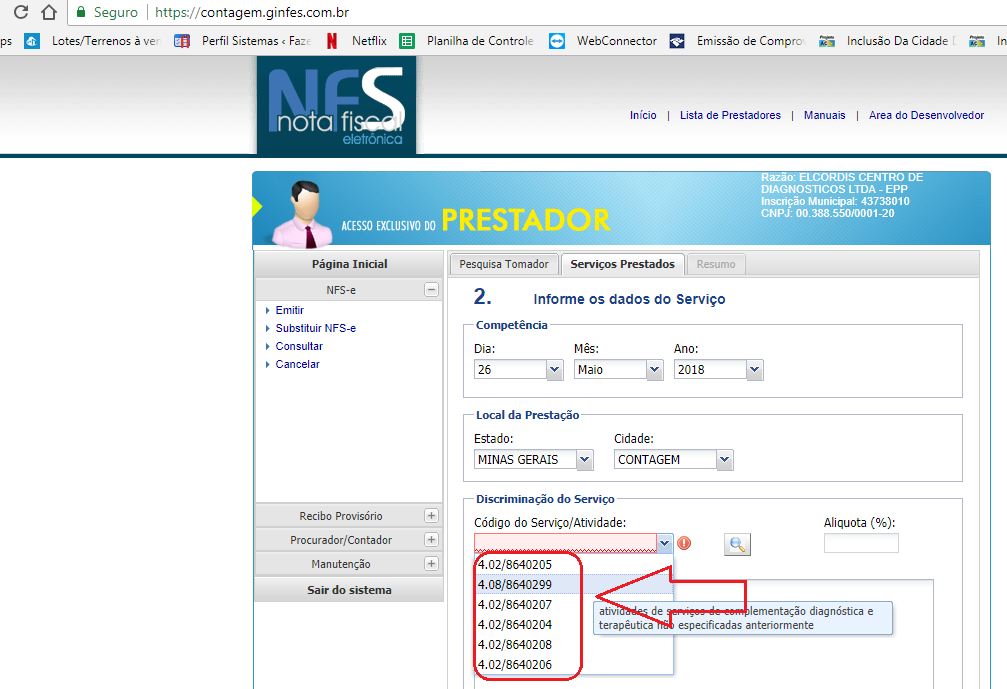Expand the Recibo Provisório section

(x=432, y=516)
